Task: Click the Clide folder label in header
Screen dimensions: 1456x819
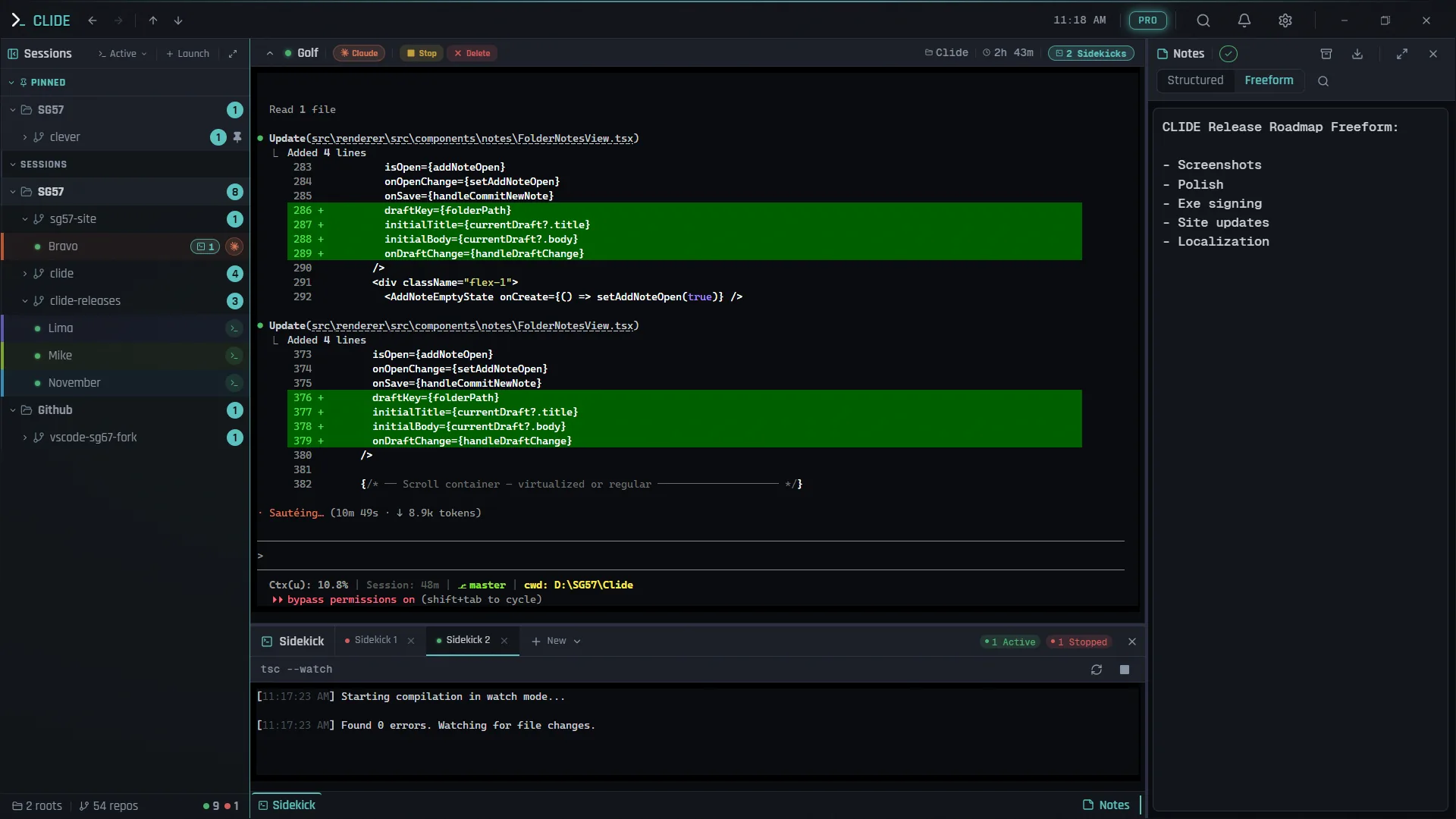Action: click(x=946, y=53)
